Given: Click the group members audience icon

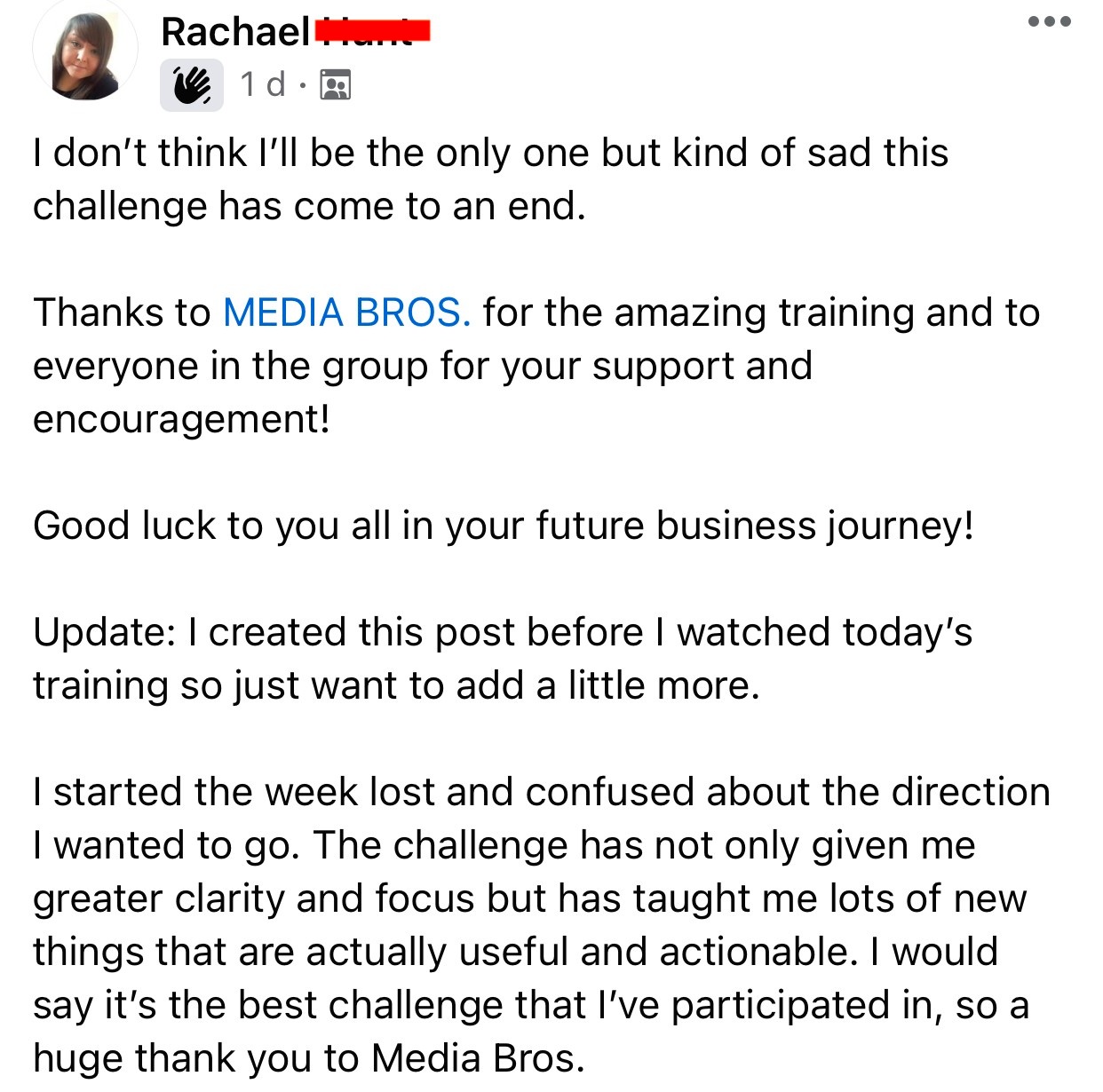Looking at the screenshot, I should point(335,85).
